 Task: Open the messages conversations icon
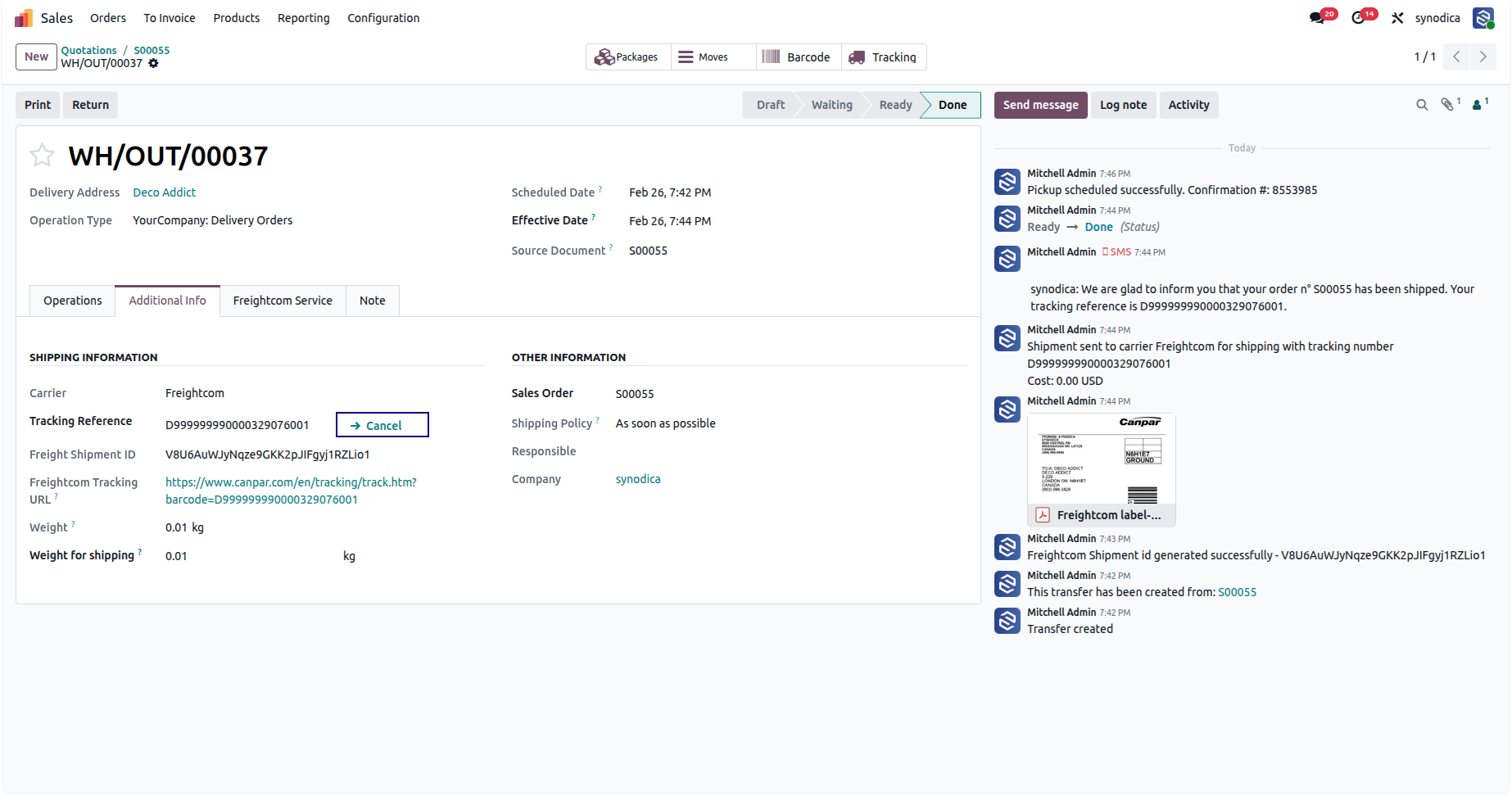pos(1317,18)
